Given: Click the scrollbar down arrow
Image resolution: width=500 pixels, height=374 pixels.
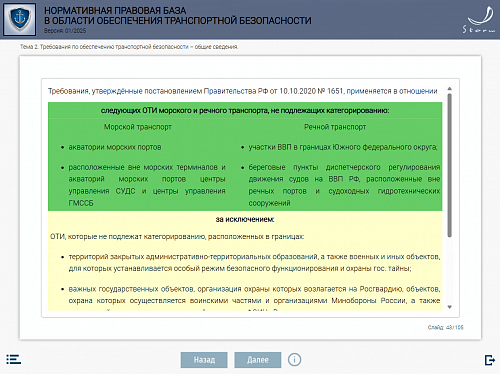Looking at the screenshot, I should 449,307.
